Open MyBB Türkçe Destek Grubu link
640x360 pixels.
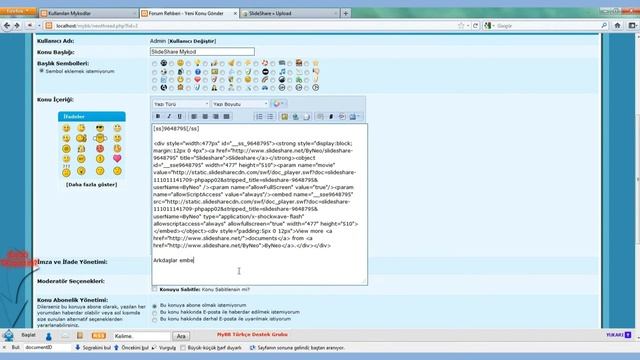pyautogui.click(x=252, y=334)
